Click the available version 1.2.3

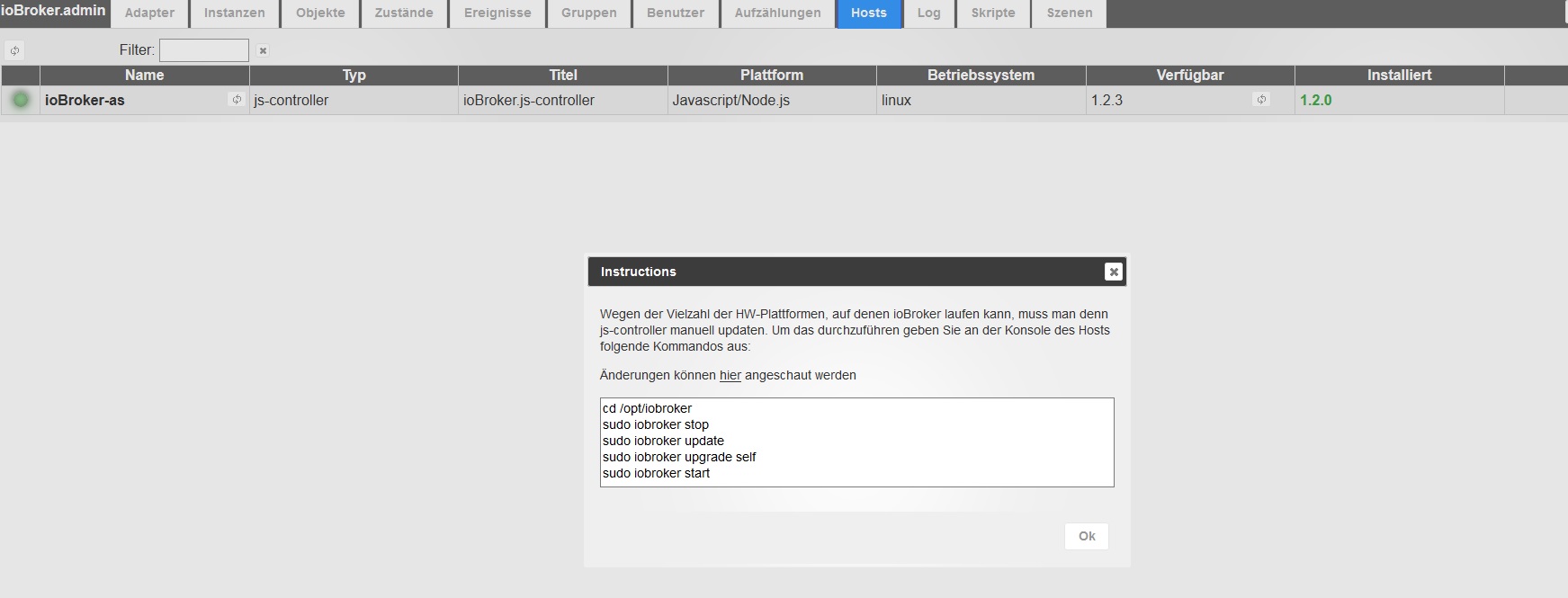pos(1107,100)
